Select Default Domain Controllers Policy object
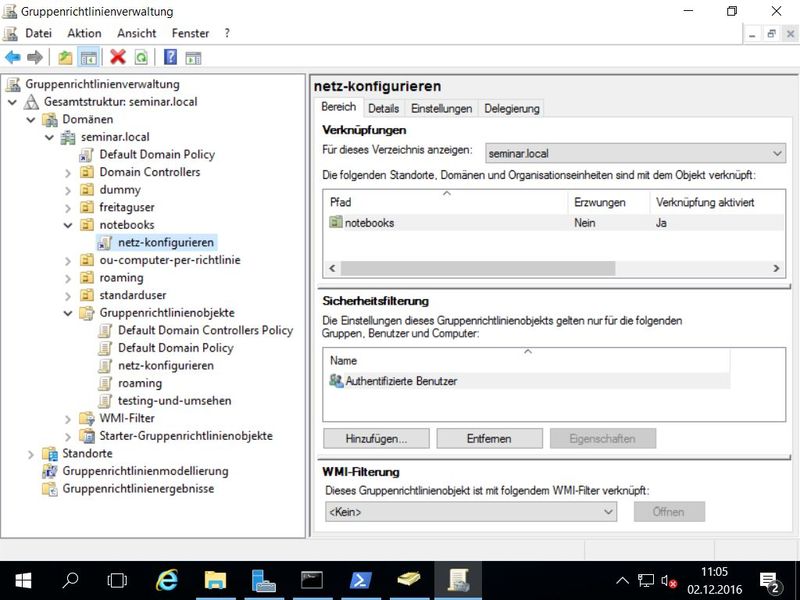Screen dimensions: 800x600 (x=205, y=330)
